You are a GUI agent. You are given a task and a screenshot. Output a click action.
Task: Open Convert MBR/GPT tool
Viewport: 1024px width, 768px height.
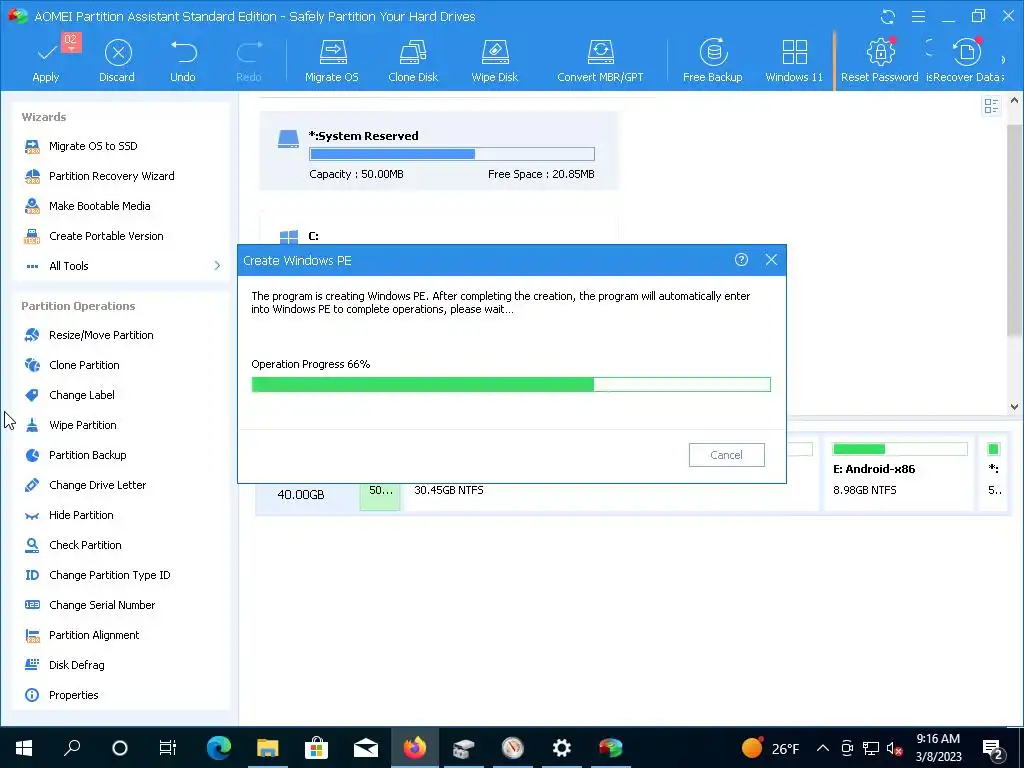(600, 61)
